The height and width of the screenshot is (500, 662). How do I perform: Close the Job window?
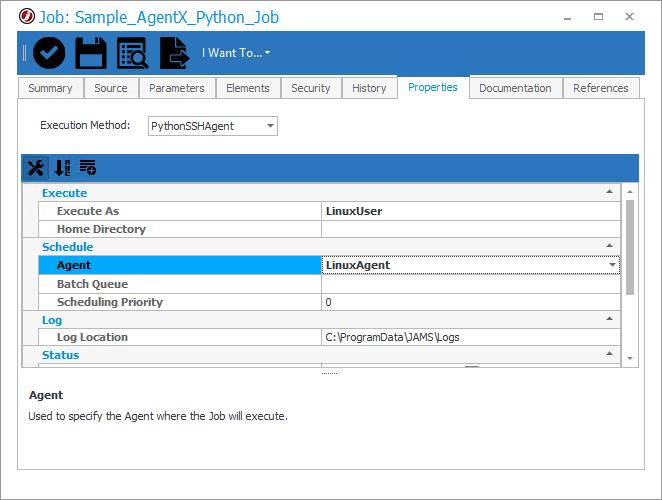[x=629, y=17]
